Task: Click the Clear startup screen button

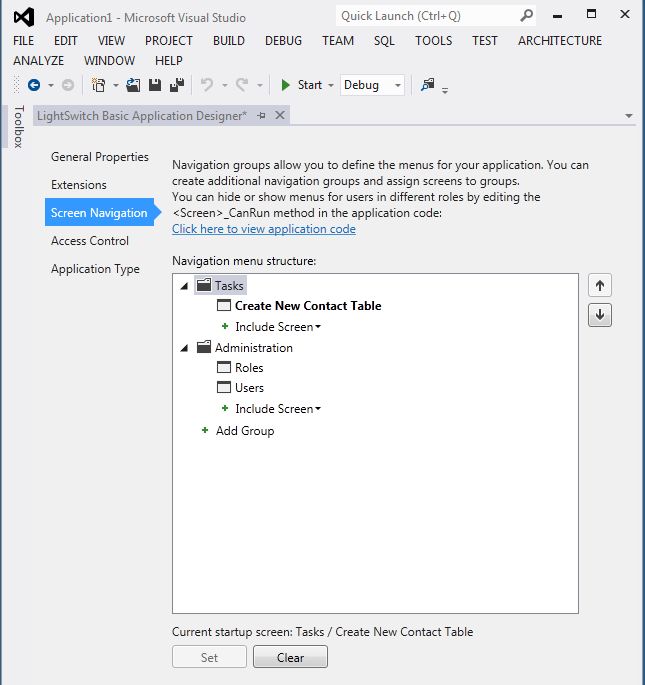Action: tap(290, 657)
